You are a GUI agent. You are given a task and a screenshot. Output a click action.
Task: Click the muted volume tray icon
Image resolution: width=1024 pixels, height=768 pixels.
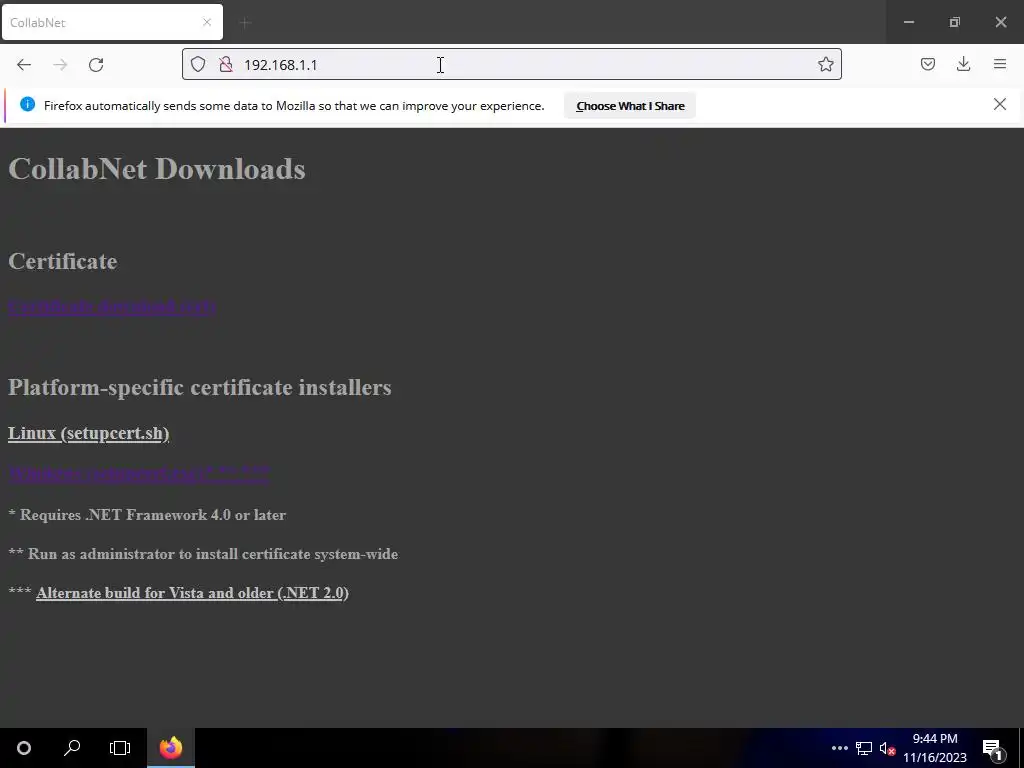(x=887, y=748)
